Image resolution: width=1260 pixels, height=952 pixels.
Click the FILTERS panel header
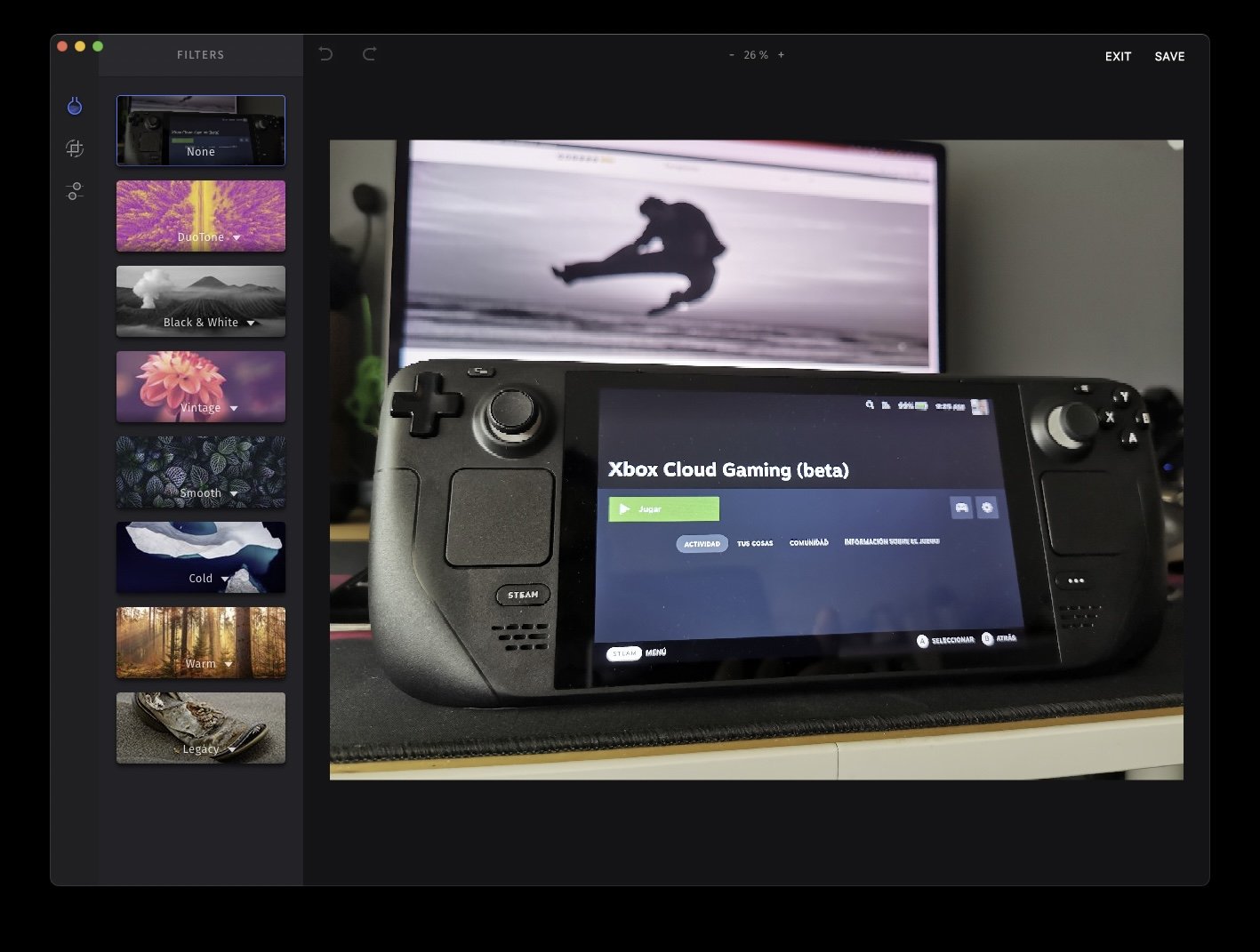pyautogui.click(x=200, y=55)
